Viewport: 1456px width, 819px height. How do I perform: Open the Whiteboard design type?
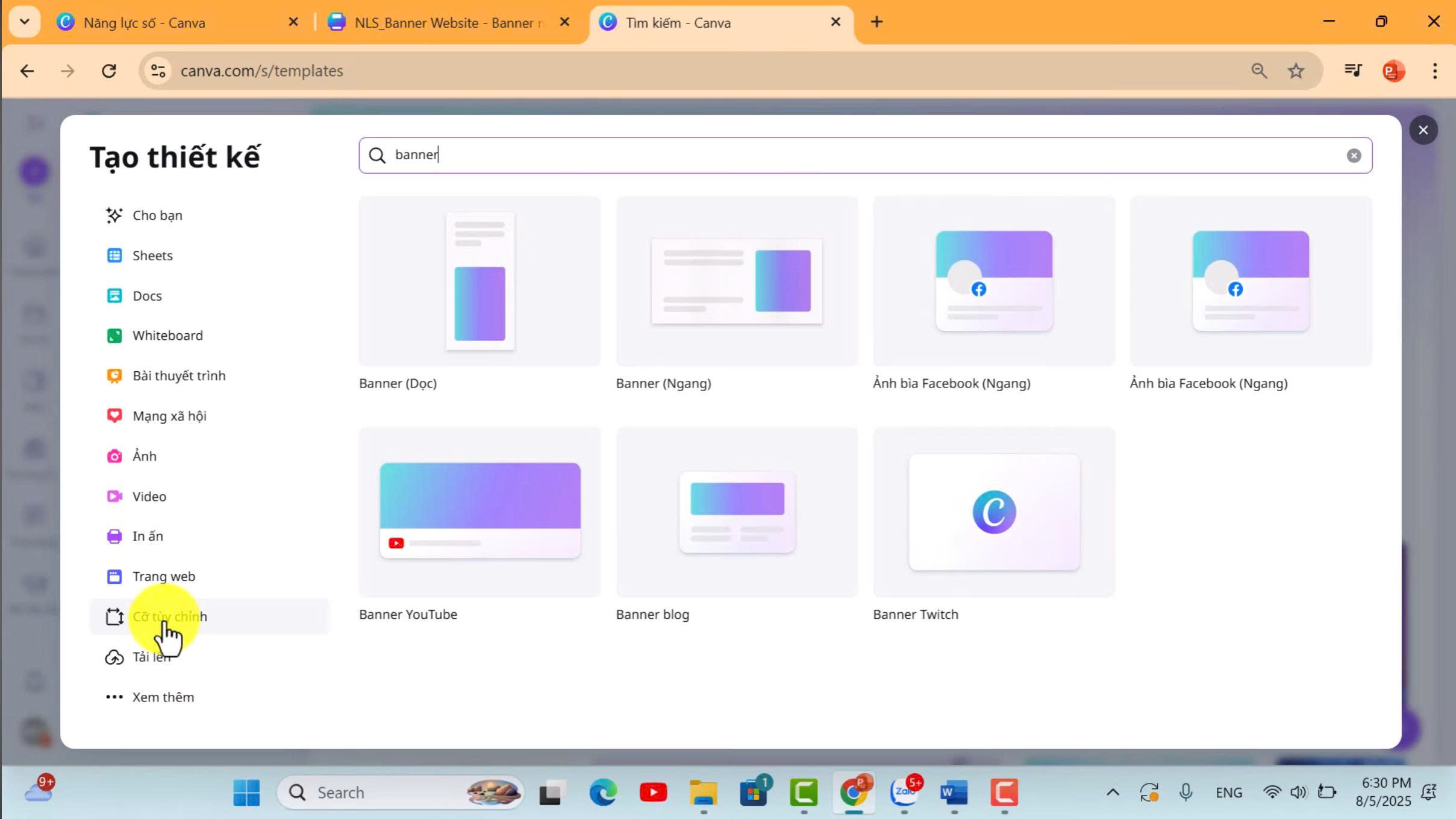[x=167, y=336]
